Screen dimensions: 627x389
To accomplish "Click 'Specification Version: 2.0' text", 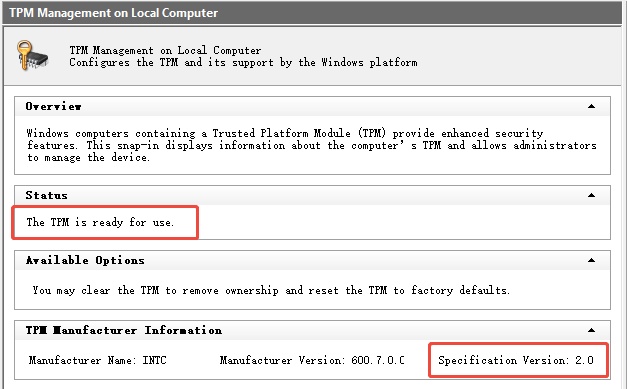I will (515, 360).
